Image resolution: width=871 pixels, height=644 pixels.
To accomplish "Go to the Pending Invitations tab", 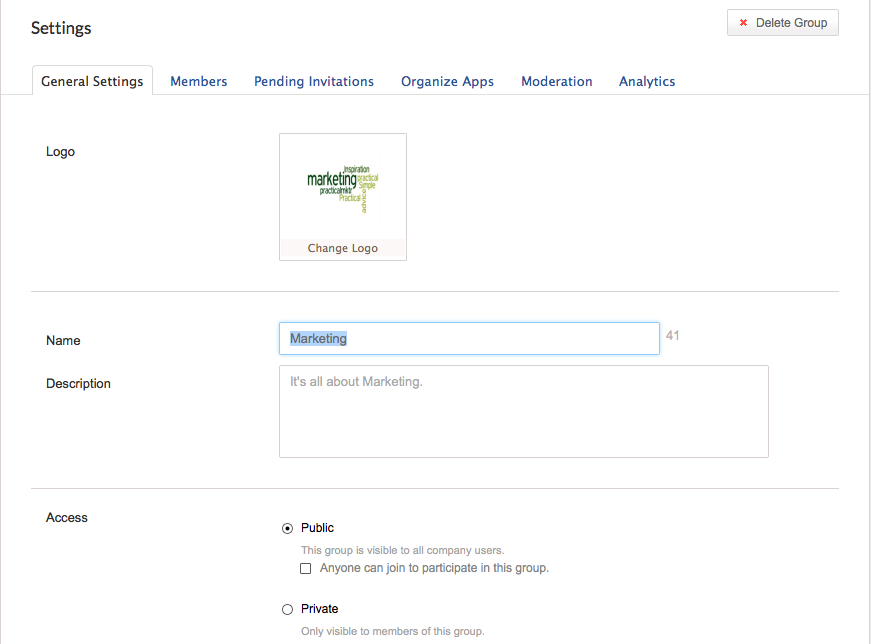I will point(314,81).
